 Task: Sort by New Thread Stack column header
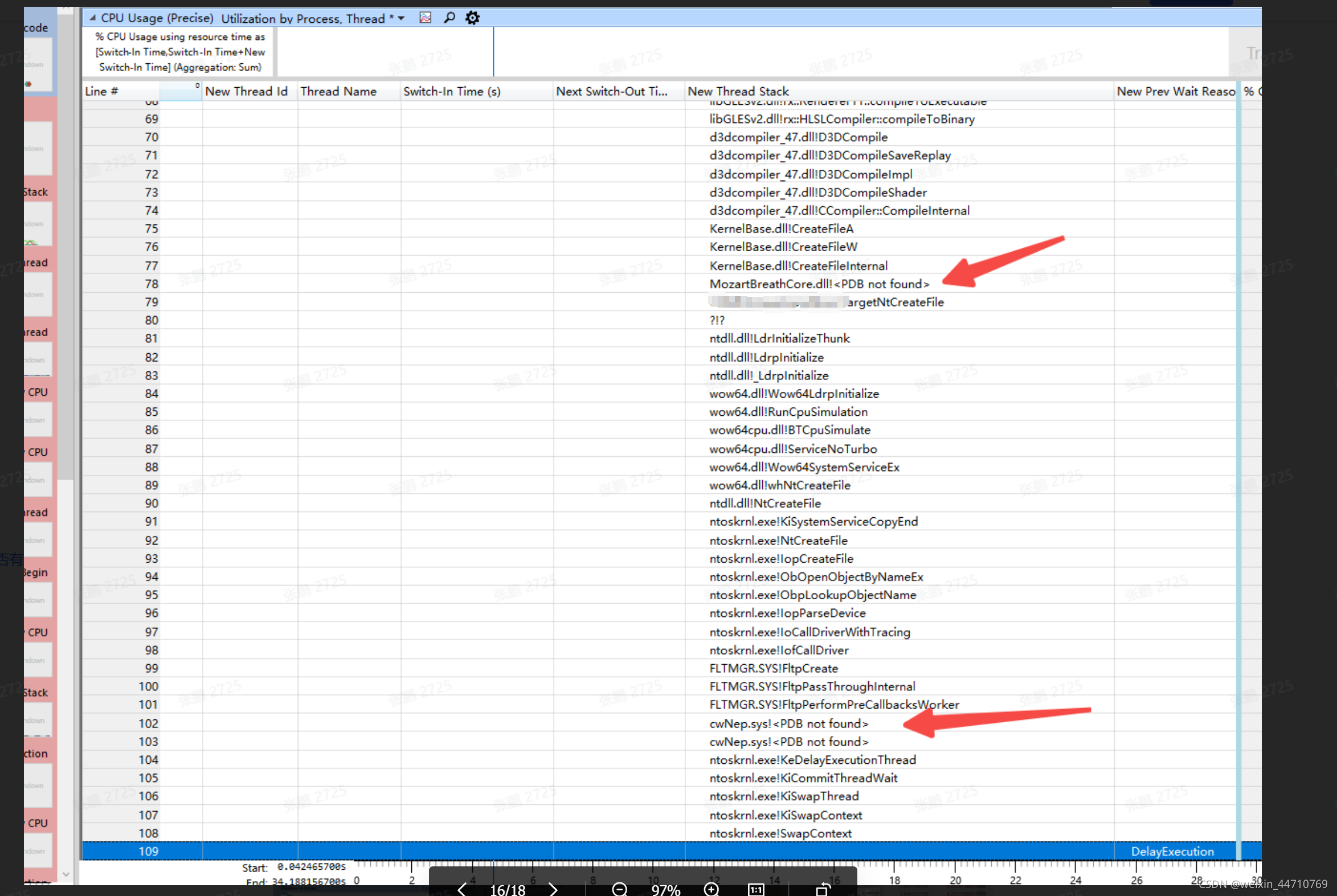[x=738, y=92]
